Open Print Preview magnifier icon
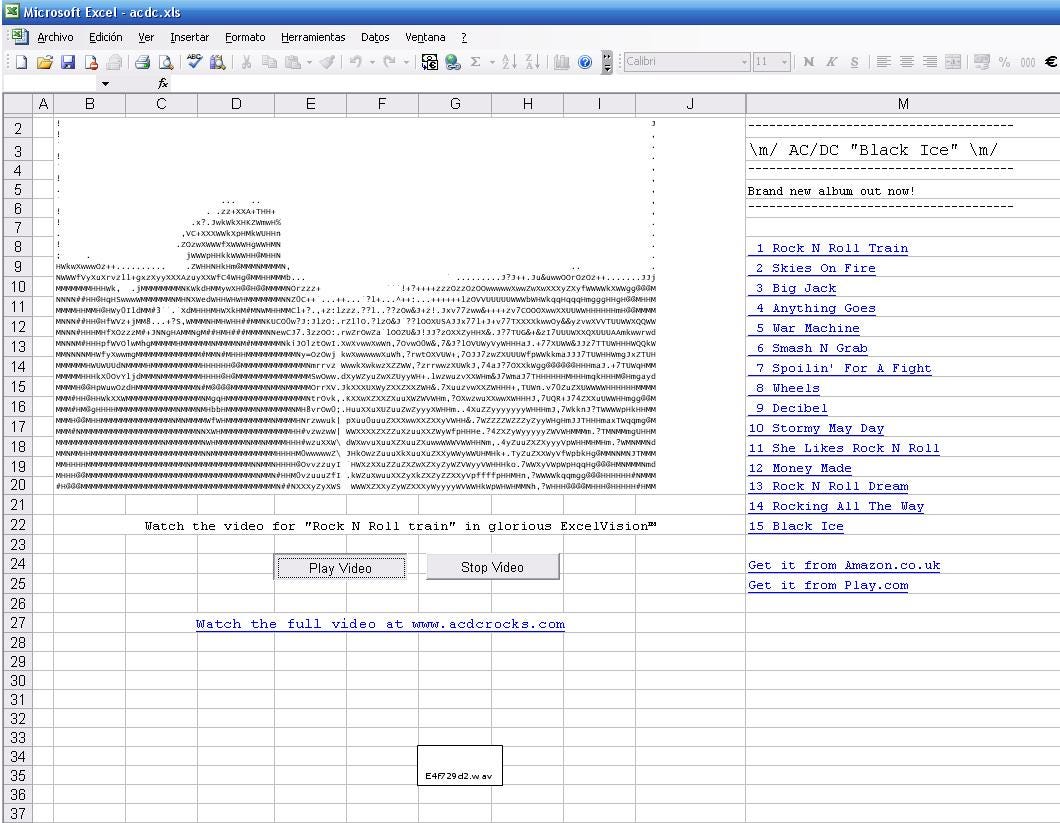Image resolution: width=1060 pixels, height=823 pixels. click(x=165, y=62)
